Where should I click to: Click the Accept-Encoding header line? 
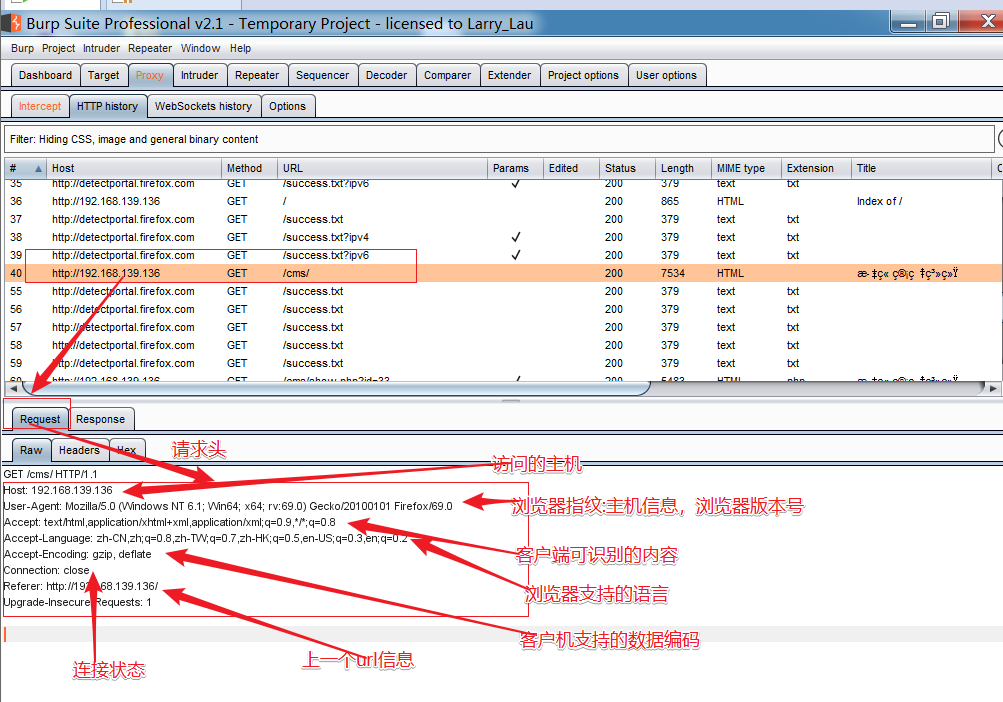[77, 554]
